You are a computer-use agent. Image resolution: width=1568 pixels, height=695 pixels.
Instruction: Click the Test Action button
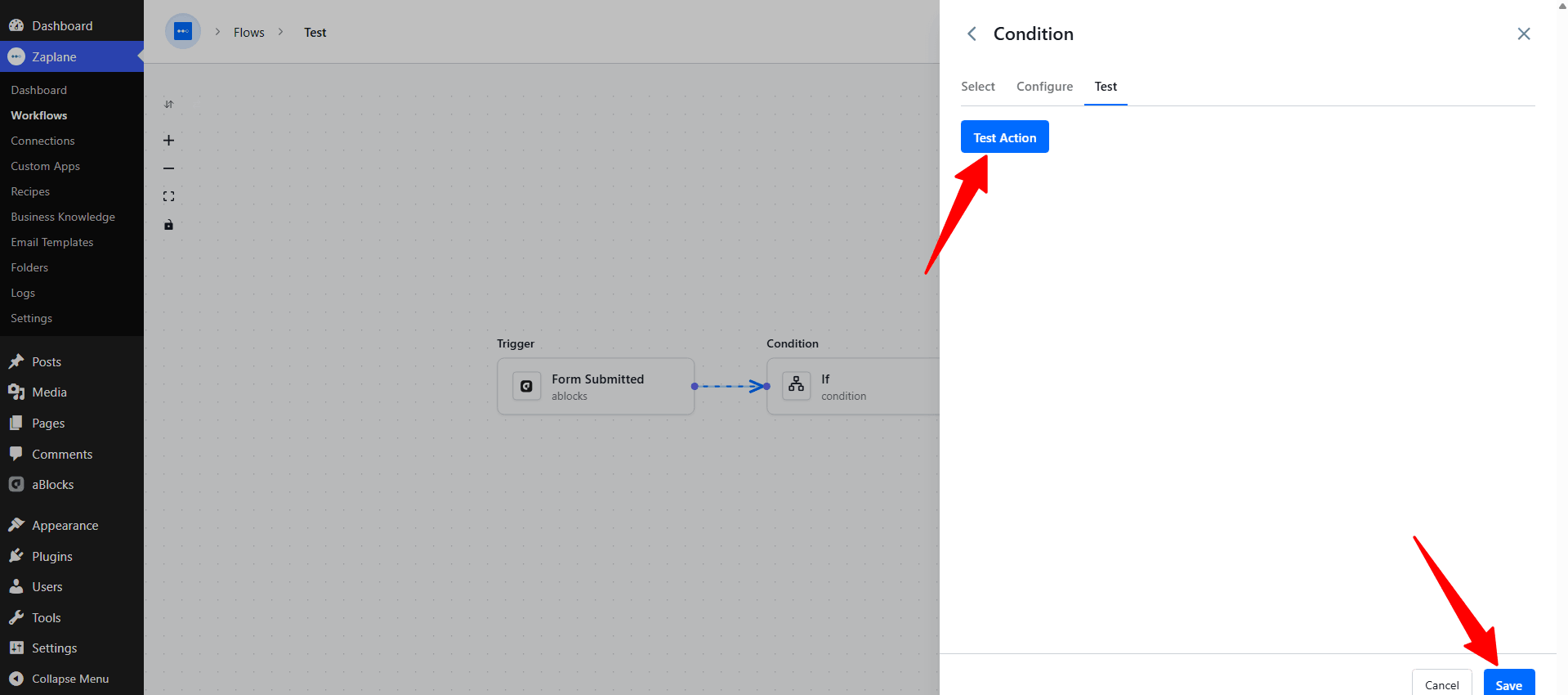(1005, 137)
